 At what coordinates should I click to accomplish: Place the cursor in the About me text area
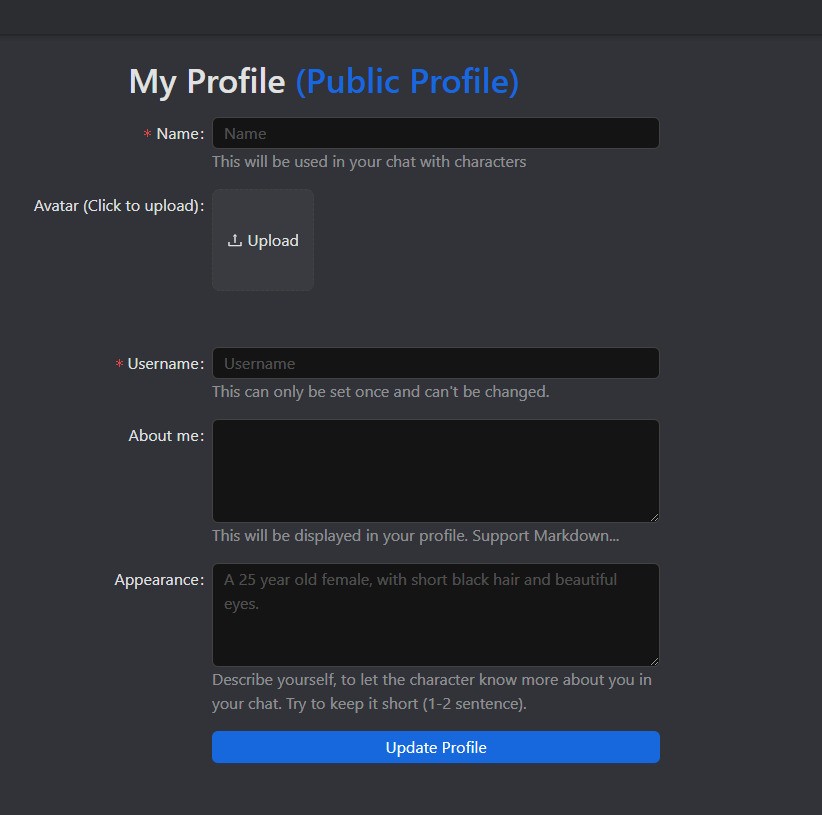coord(435,470)
